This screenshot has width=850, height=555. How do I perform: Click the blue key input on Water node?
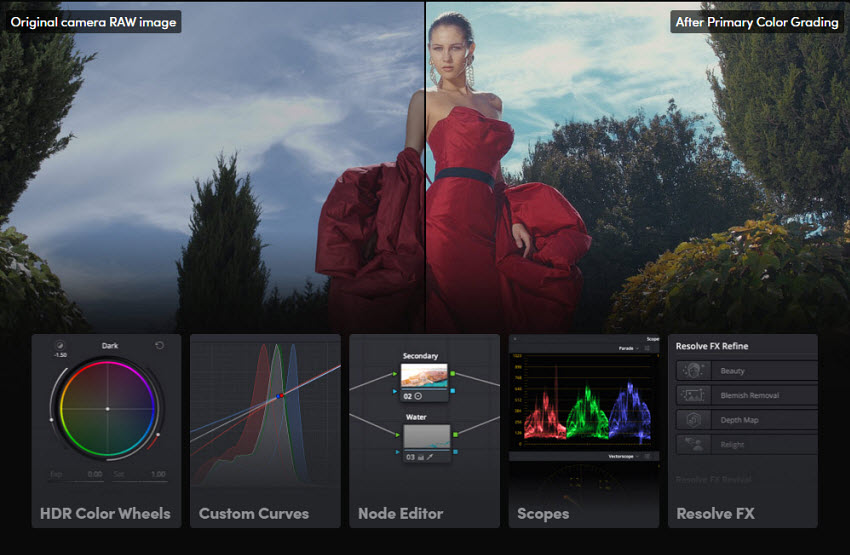(397, 451)
